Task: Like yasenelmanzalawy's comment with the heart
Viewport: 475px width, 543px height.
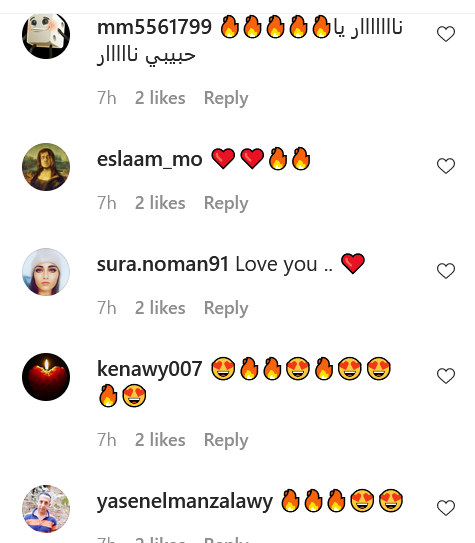Action: [x=446, y=508]
